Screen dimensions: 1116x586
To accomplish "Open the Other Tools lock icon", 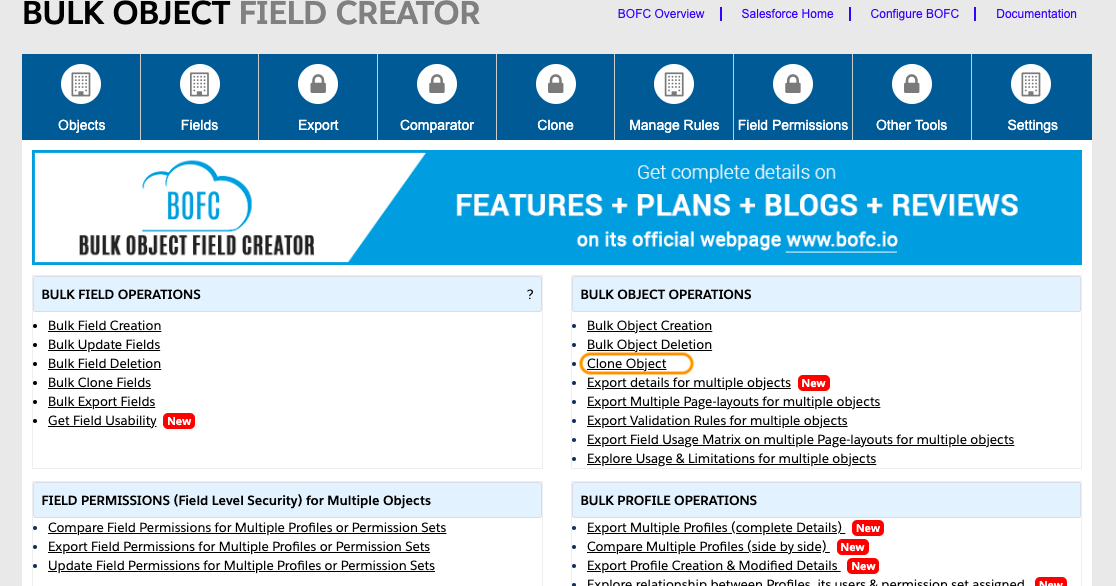I will 911,84.
